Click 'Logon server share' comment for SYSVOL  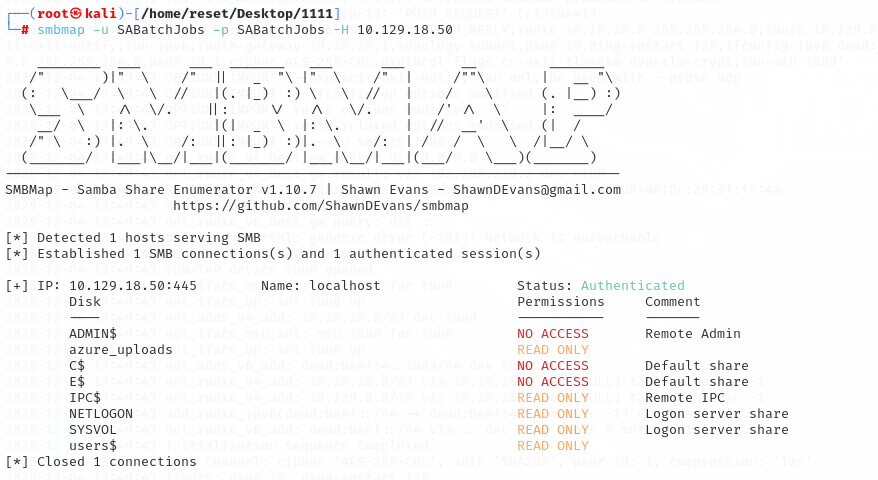[717, 430]
